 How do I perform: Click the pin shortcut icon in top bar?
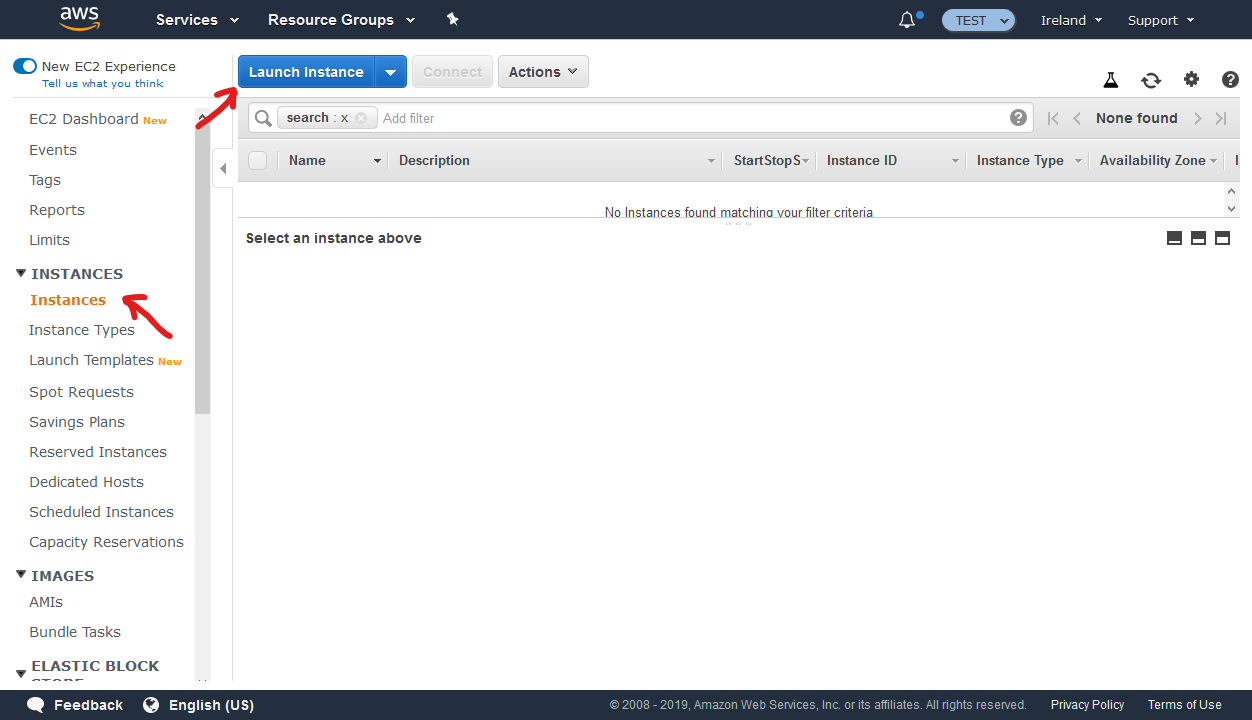pyautogui.click(x=453, y=19)
